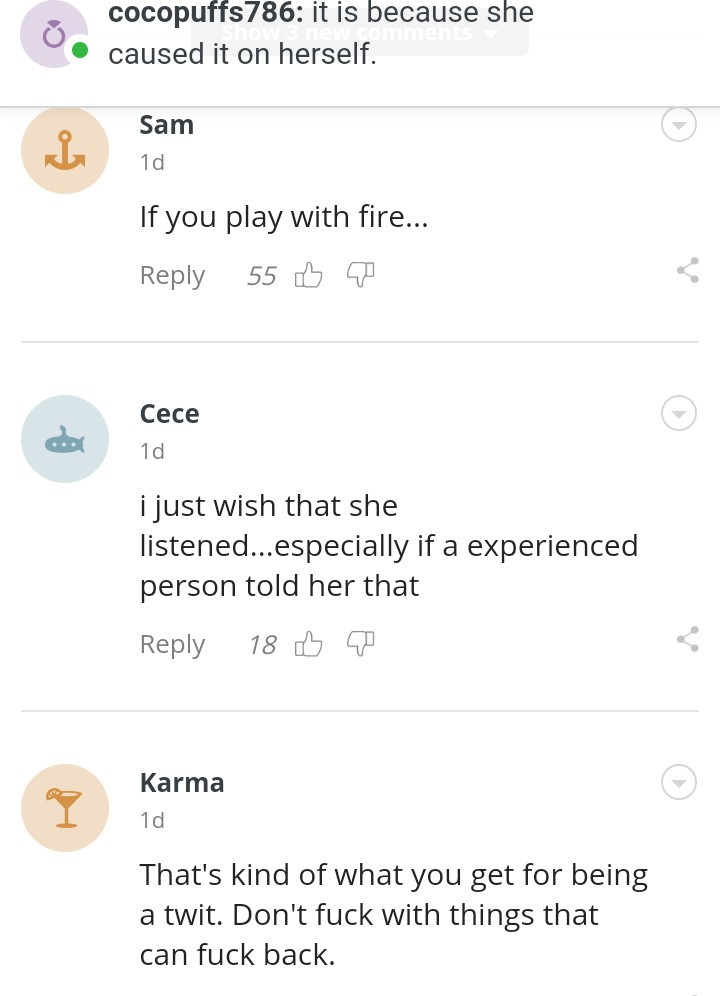Show 3 new comments
The image size is (720, 996).
(359, 33)
